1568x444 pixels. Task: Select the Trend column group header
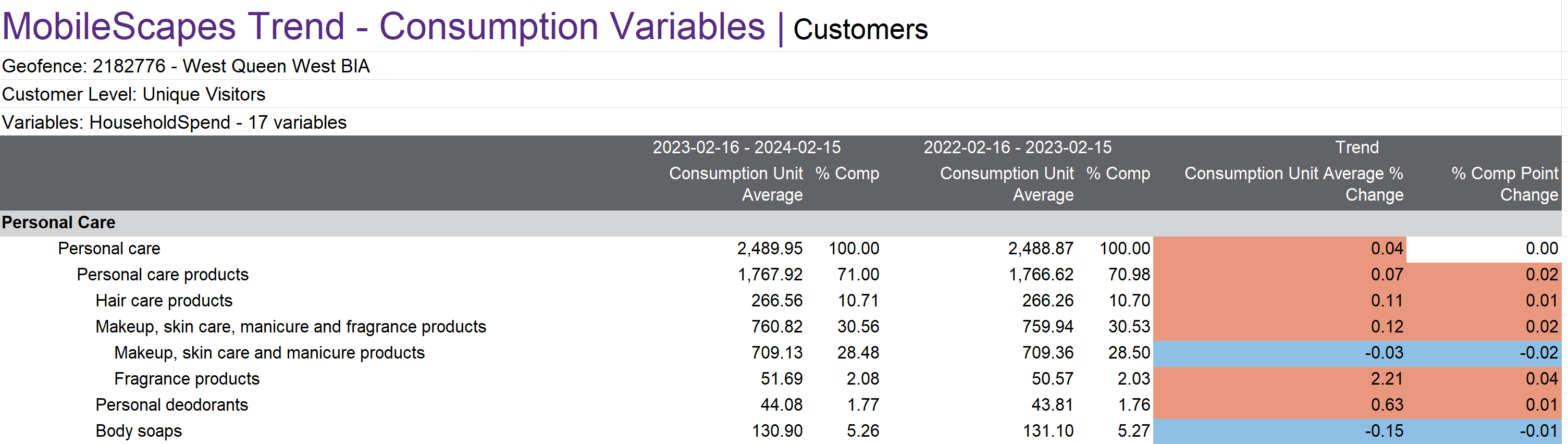click(1357, 147)
